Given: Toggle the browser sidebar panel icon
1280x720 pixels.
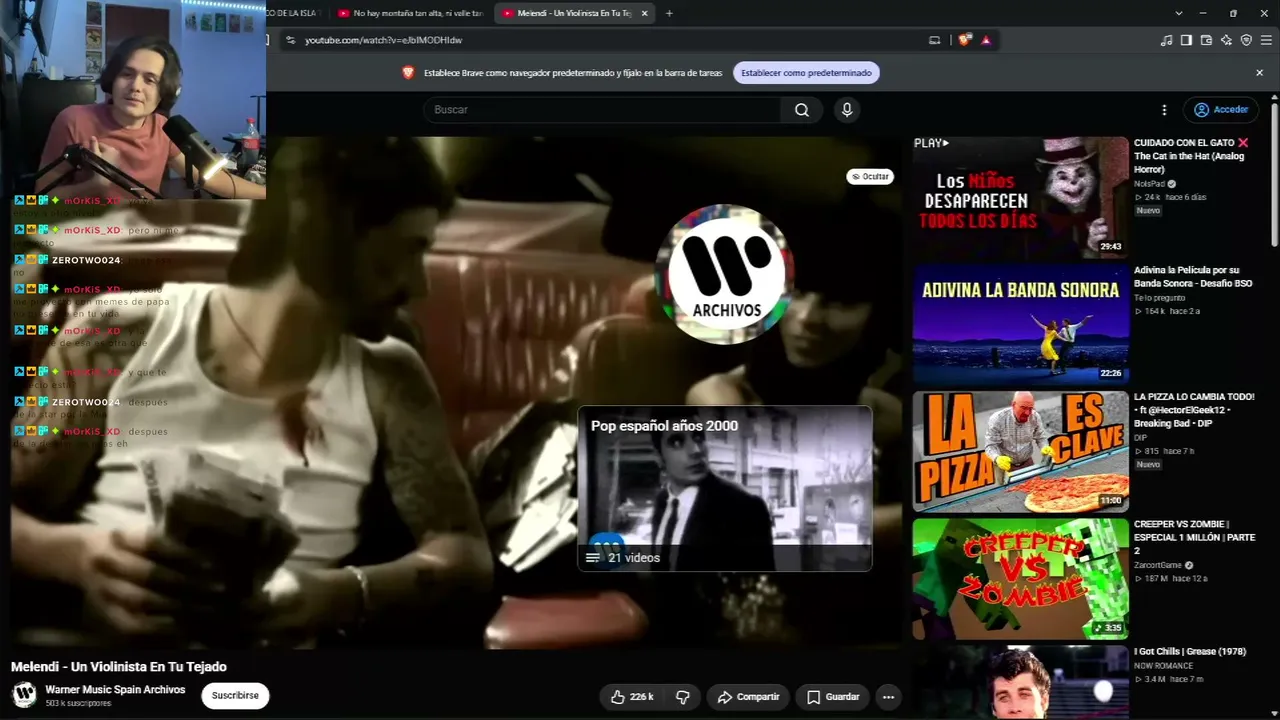Looking at the screenshot, I should (x=1186, y=40).
